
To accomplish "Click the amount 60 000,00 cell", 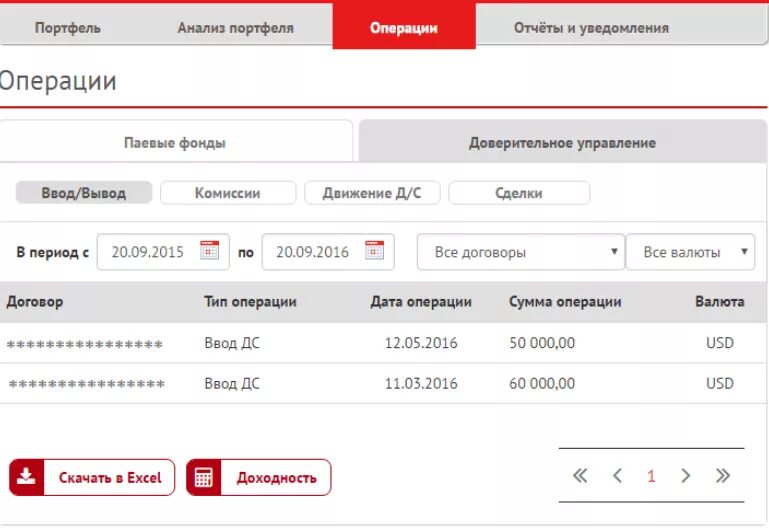I will click(542, 383).
